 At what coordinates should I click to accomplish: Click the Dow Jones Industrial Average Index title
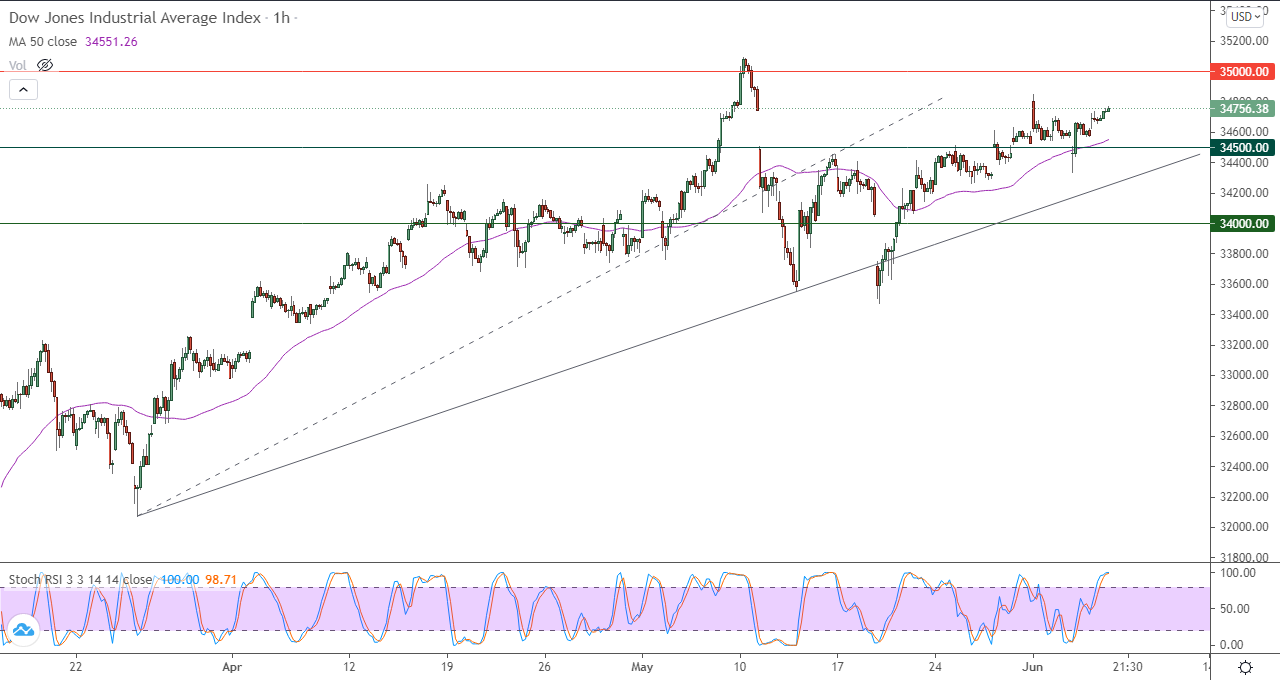pos(135,18)
